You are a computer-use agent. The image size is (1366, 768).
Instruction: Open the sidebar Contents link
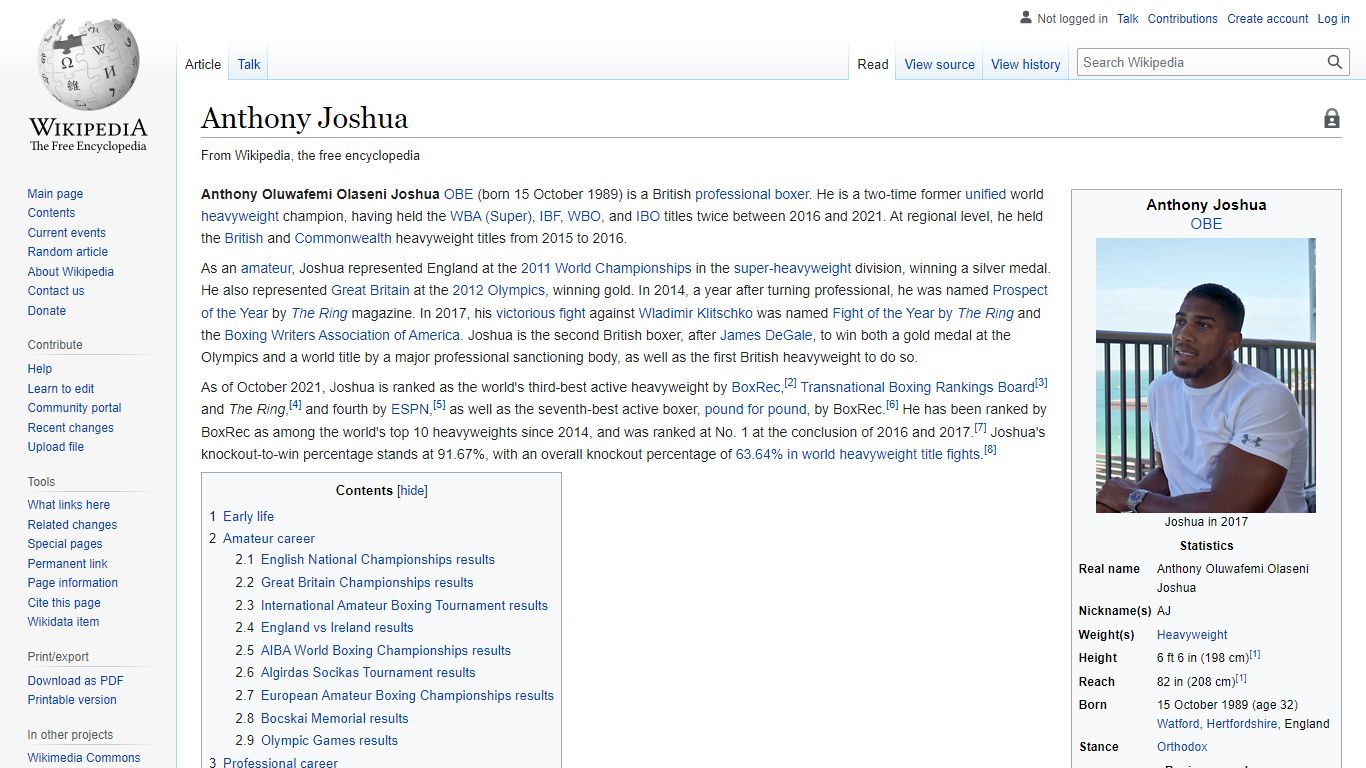pos(51,213)
